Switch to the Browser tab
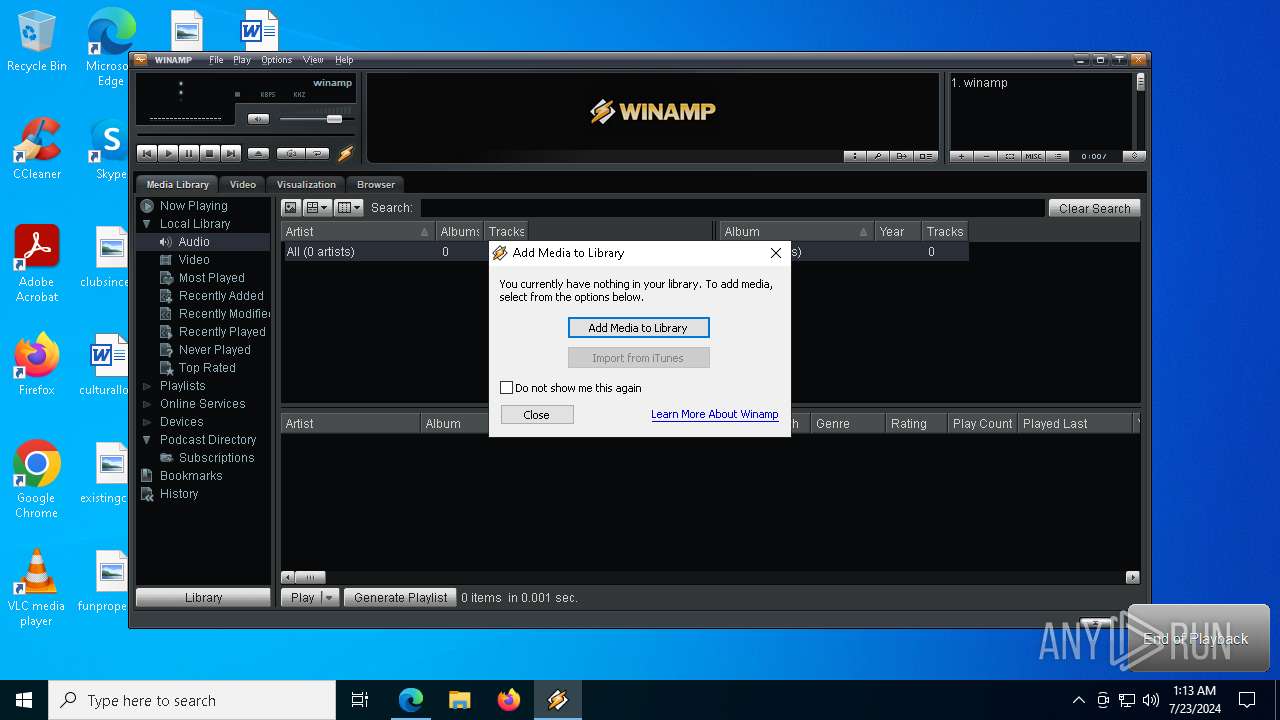Screen dimensions: 1280x720 coord(376,184)
